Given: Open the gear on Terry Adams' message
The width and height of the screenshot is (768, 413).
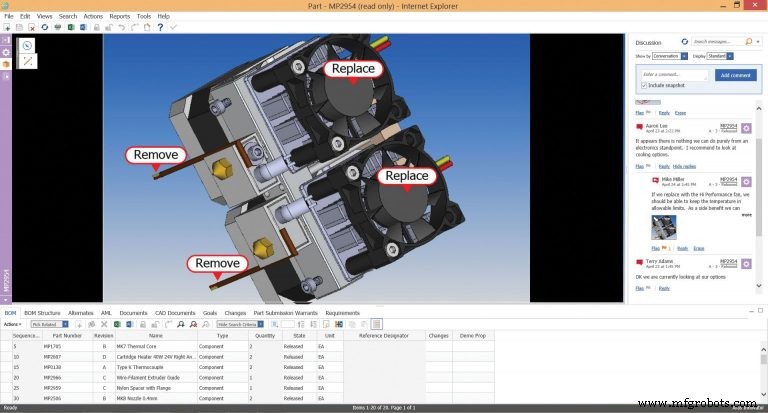Looking at the screenshot, I should 746,264.
